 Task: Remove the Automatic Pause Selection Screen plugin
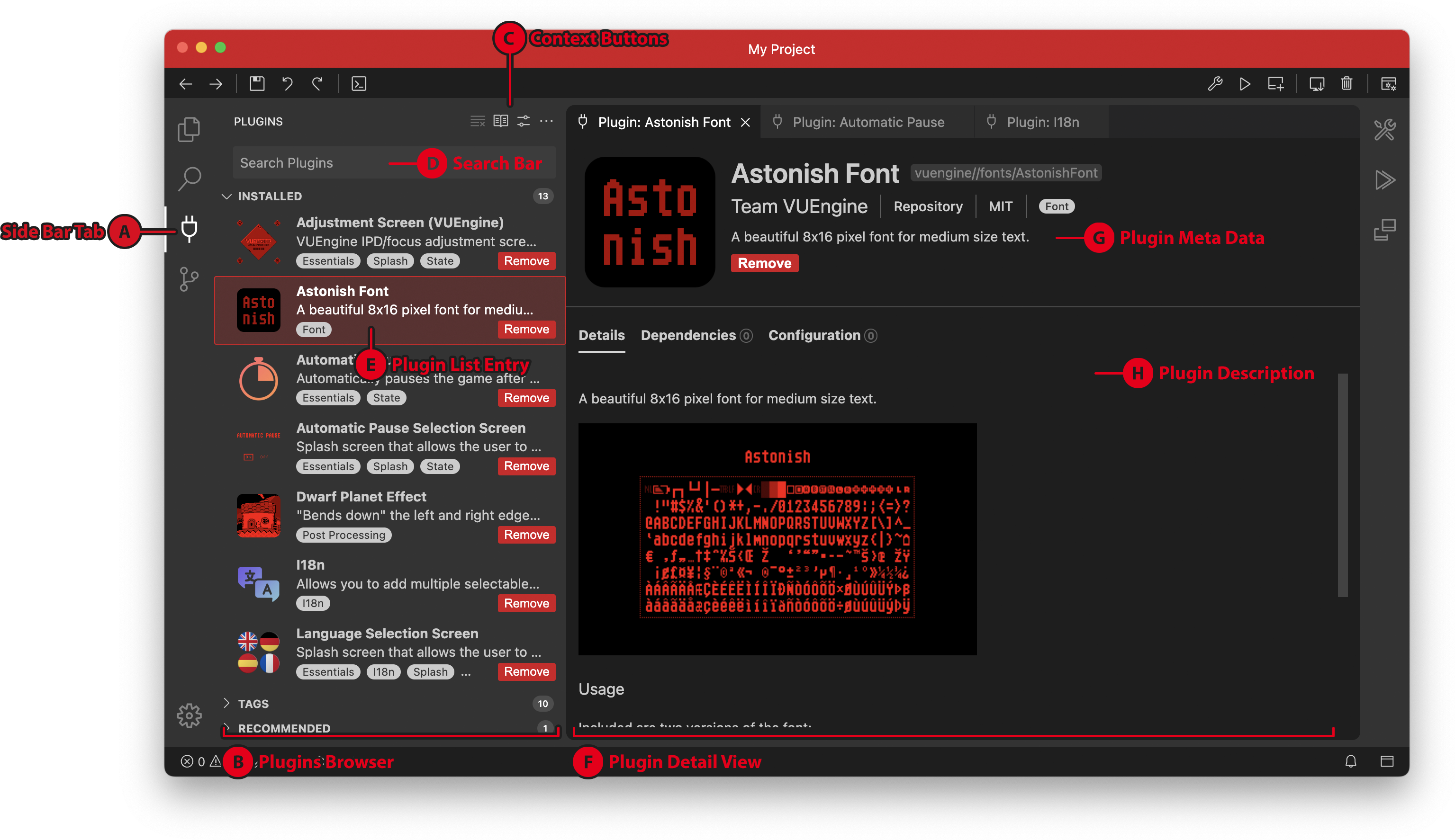pos(526,465)
